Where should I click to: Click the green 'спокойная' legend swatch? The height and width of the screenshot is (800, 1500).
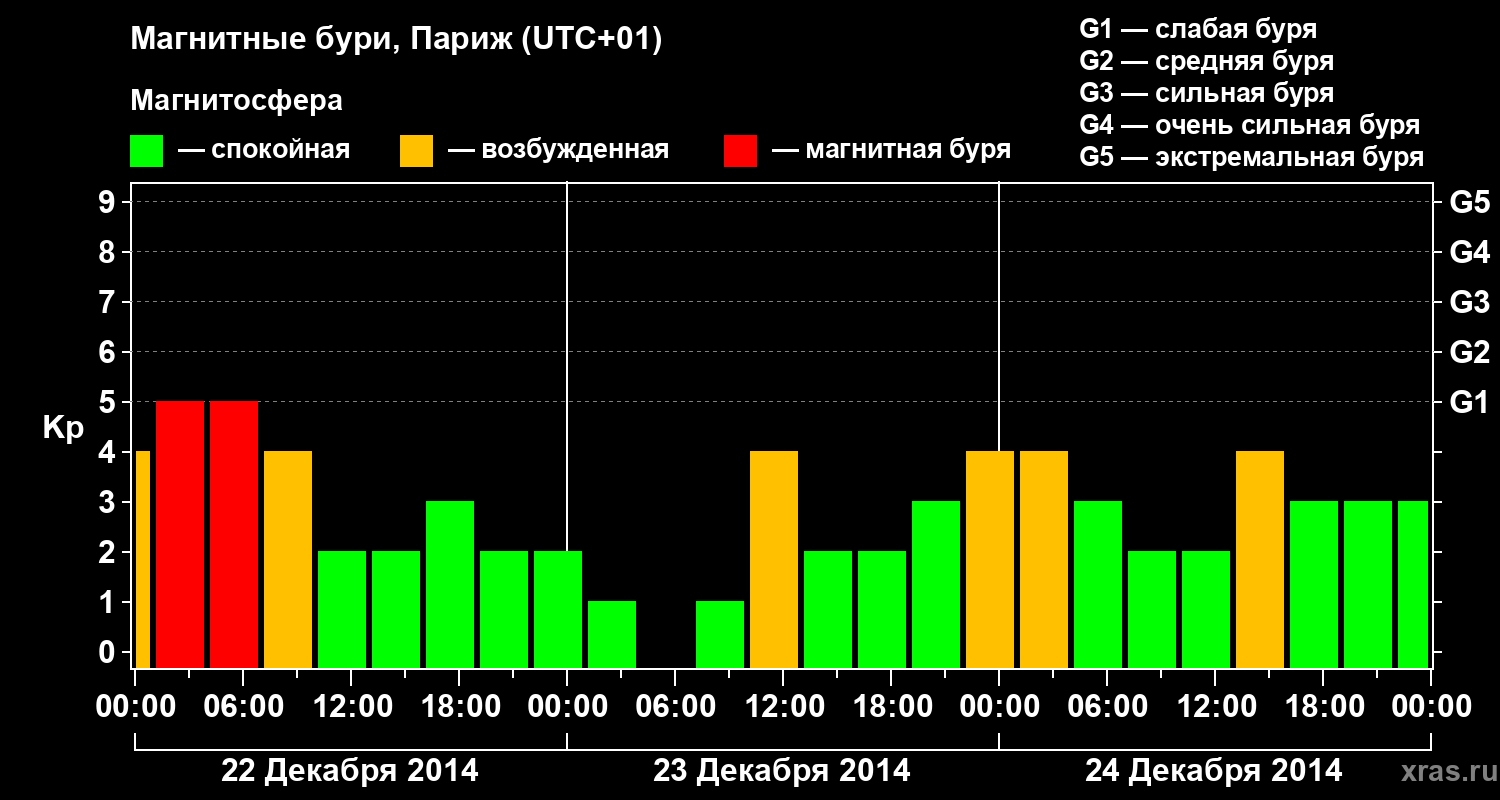[147, 151]
